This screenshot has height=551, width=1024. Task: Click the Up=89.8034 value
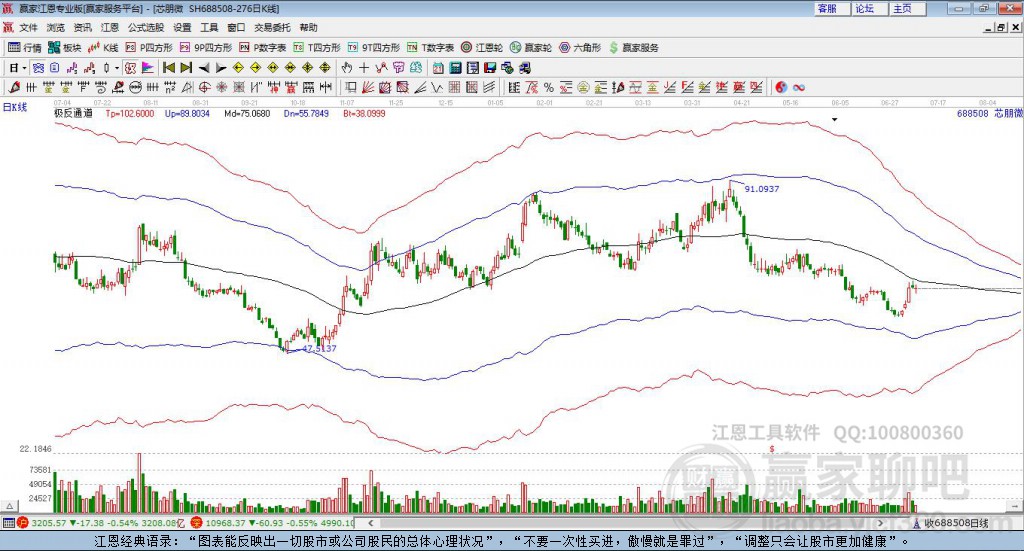pyautogui.click(x=187, y=114)
